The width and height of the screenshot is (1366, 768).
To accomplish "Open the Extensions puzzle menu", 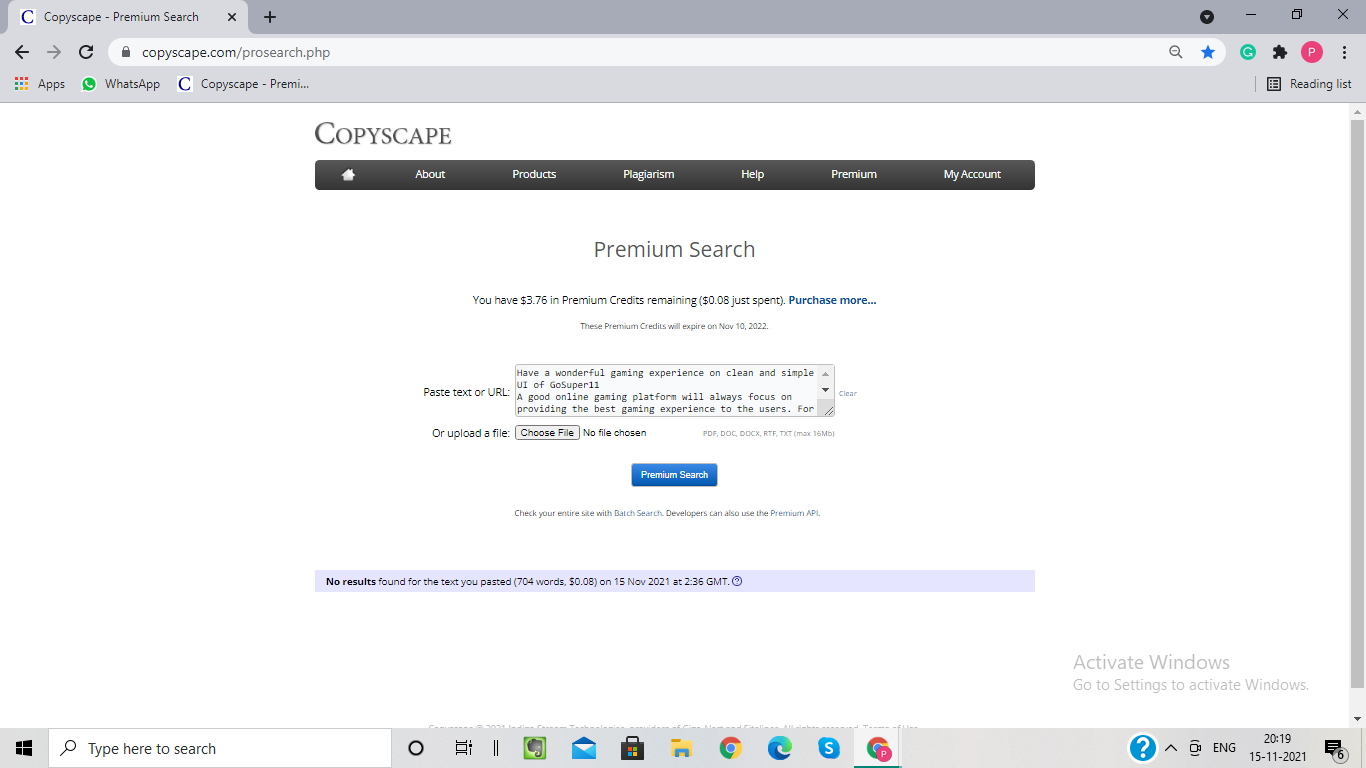I will [1280, 52].
